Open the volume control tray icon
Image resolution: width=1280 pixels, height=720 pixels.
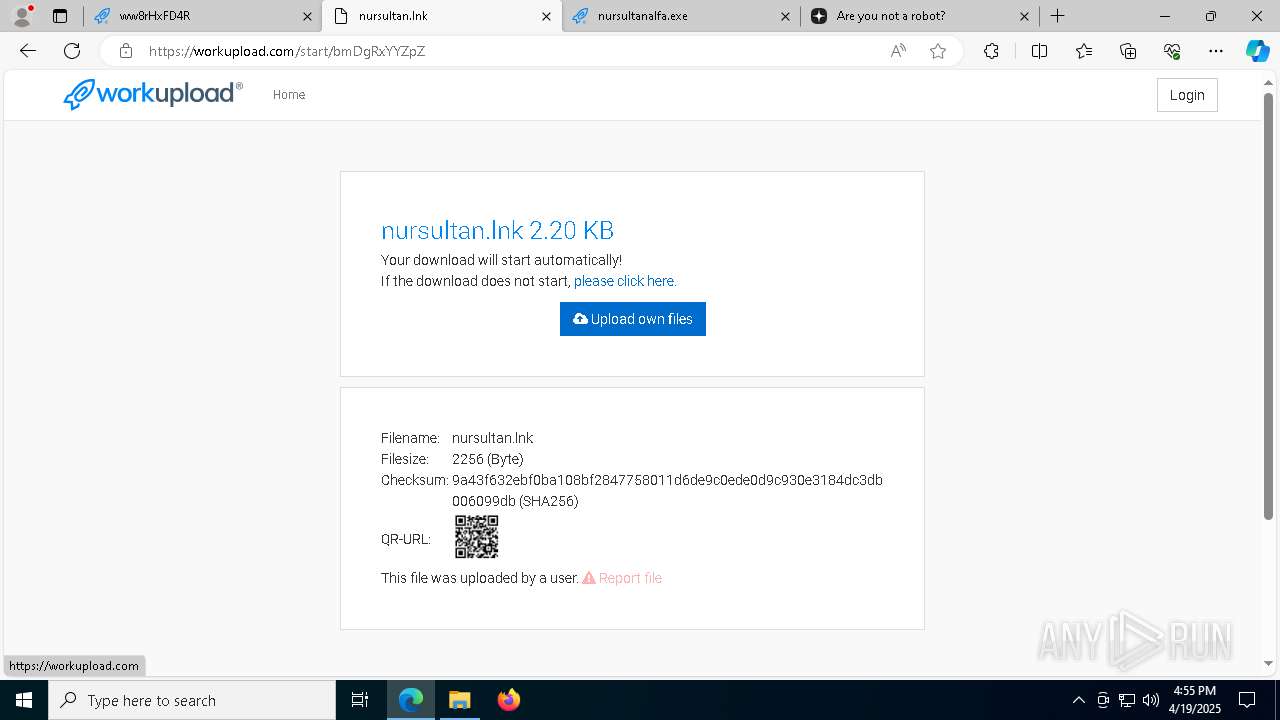[x=1151, y=700]
